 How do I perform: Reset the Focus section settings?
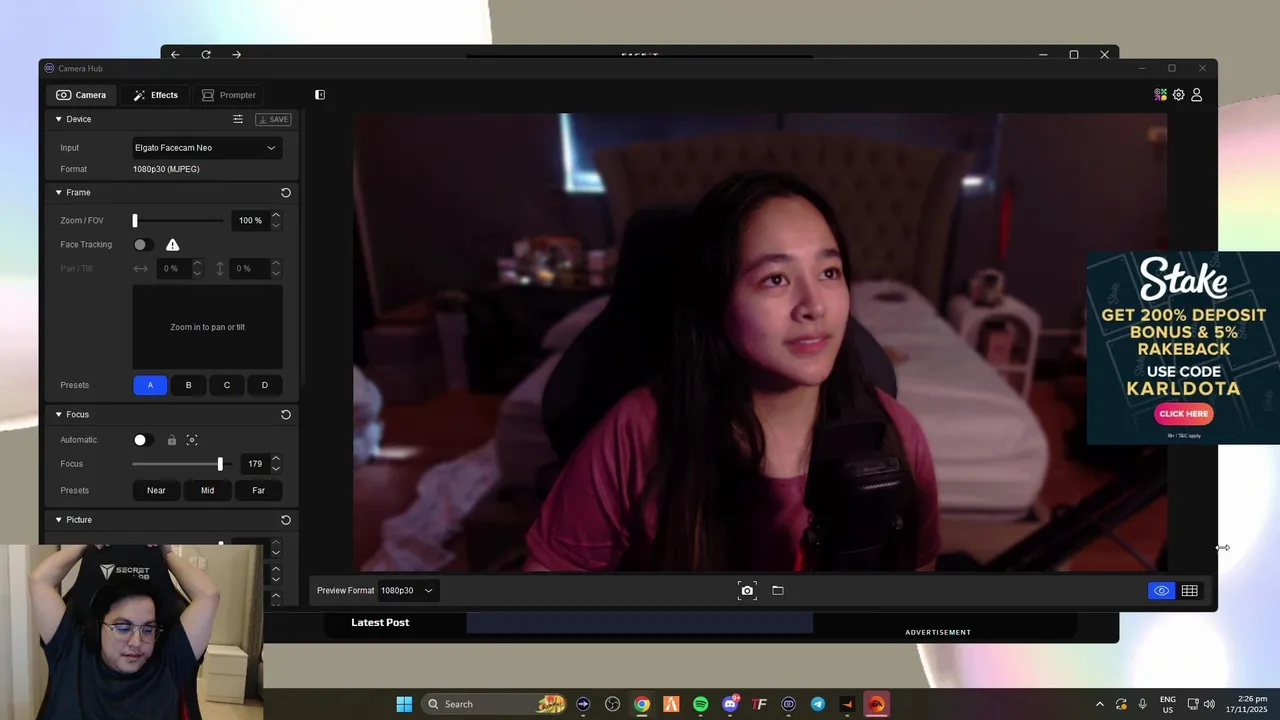click(285, 414)
